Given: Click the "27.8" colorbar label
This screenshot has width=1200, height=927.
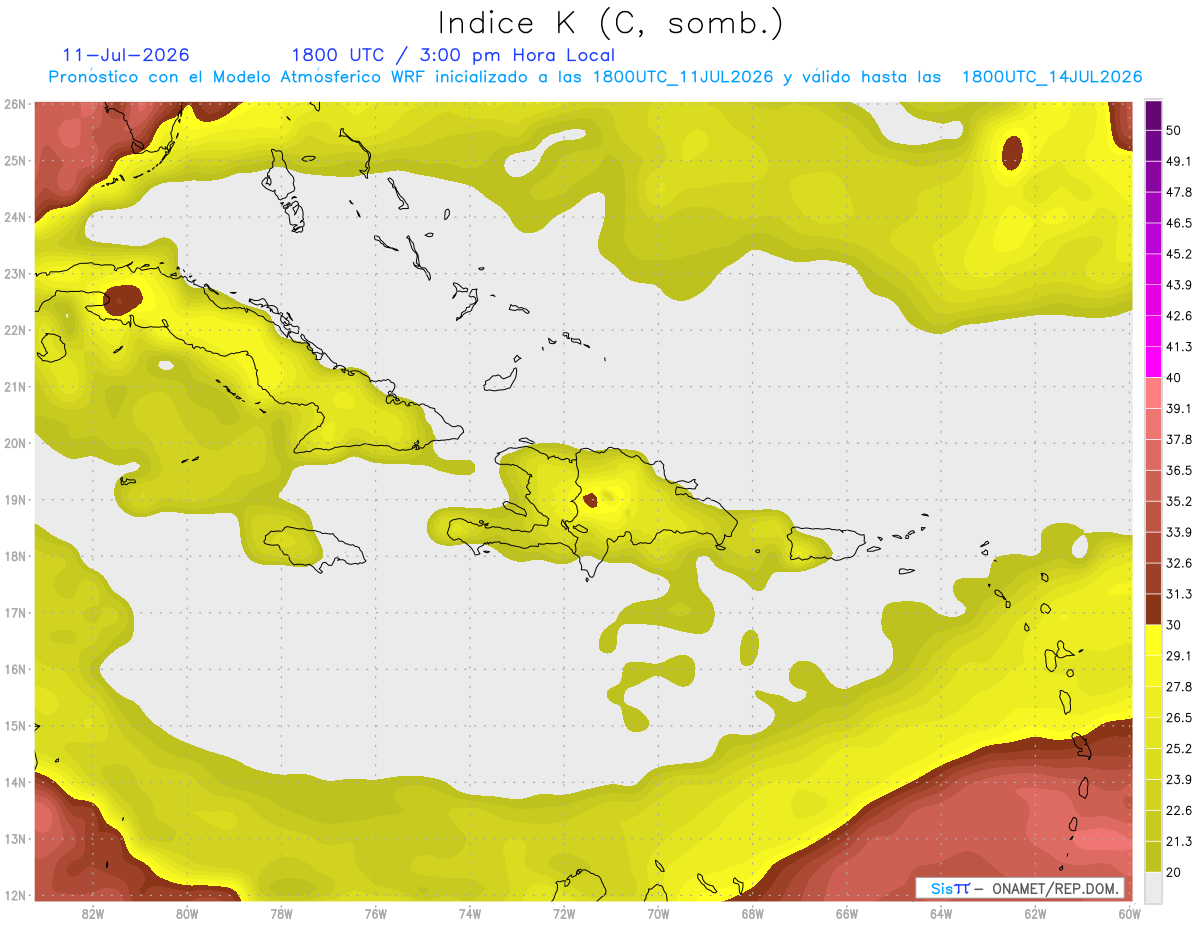Looking at the screenshot, I should point(1179,686).
